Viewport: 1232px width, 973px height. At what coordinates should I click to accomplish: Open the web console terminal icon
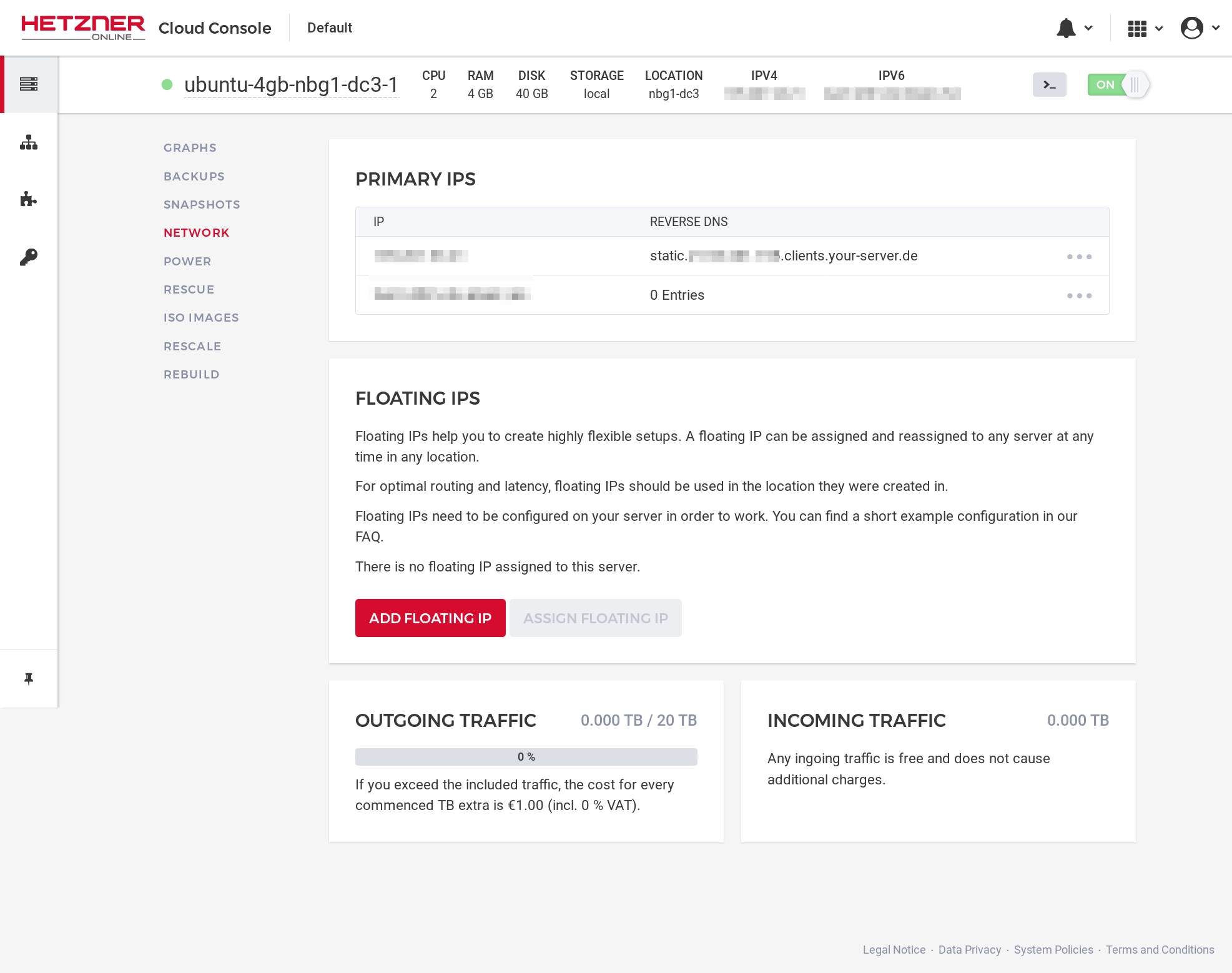[1050, 84]
